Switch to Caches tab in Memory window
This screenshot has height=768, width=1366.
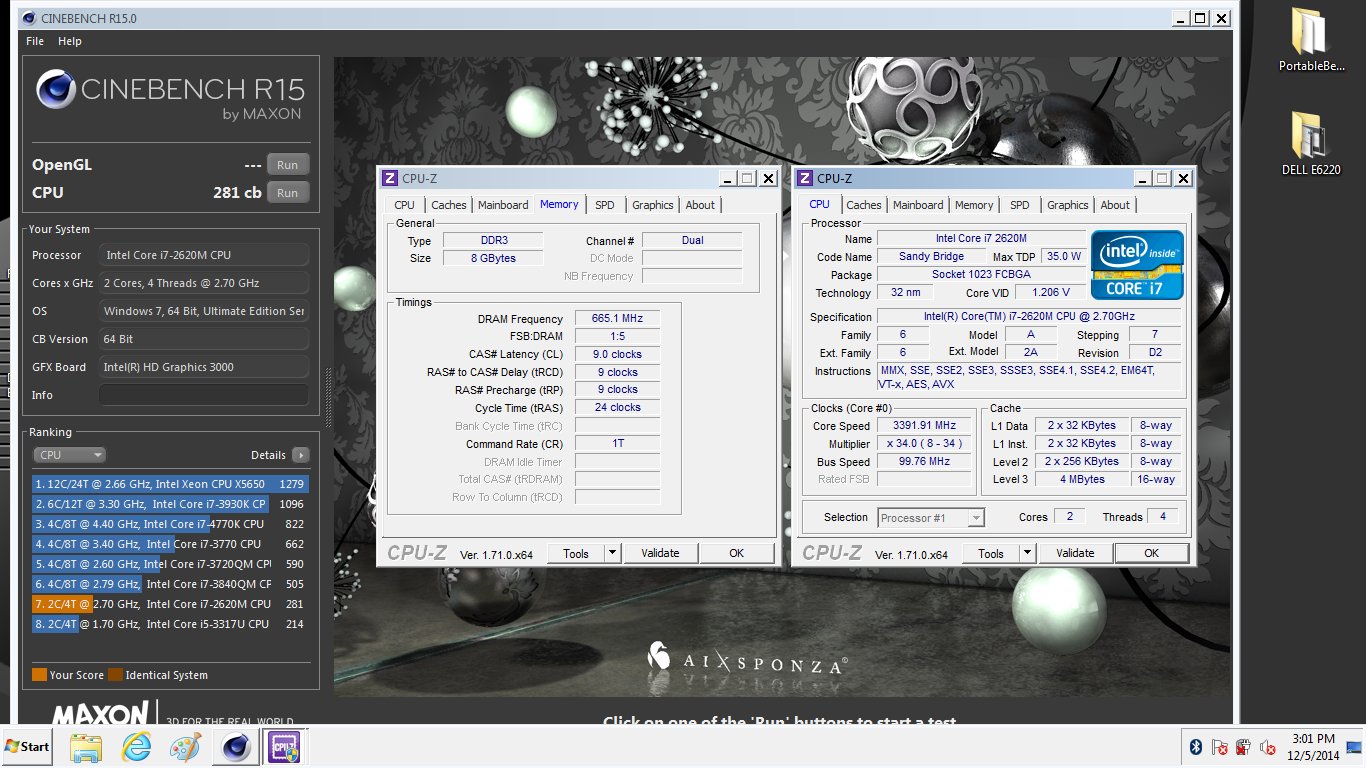pos(449,205)
